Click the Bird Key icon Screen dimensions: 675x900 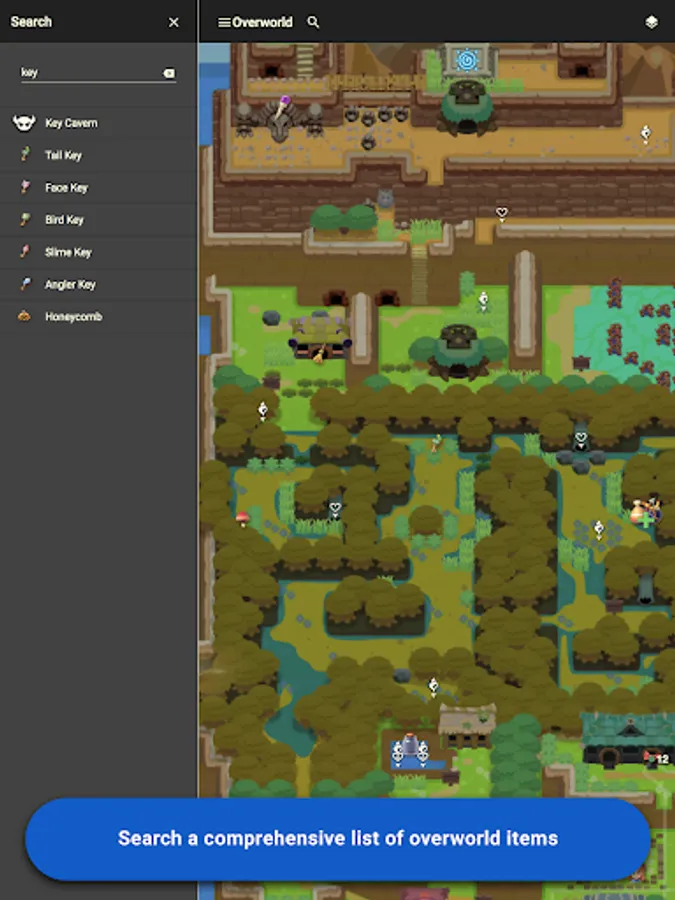[25, 218]
